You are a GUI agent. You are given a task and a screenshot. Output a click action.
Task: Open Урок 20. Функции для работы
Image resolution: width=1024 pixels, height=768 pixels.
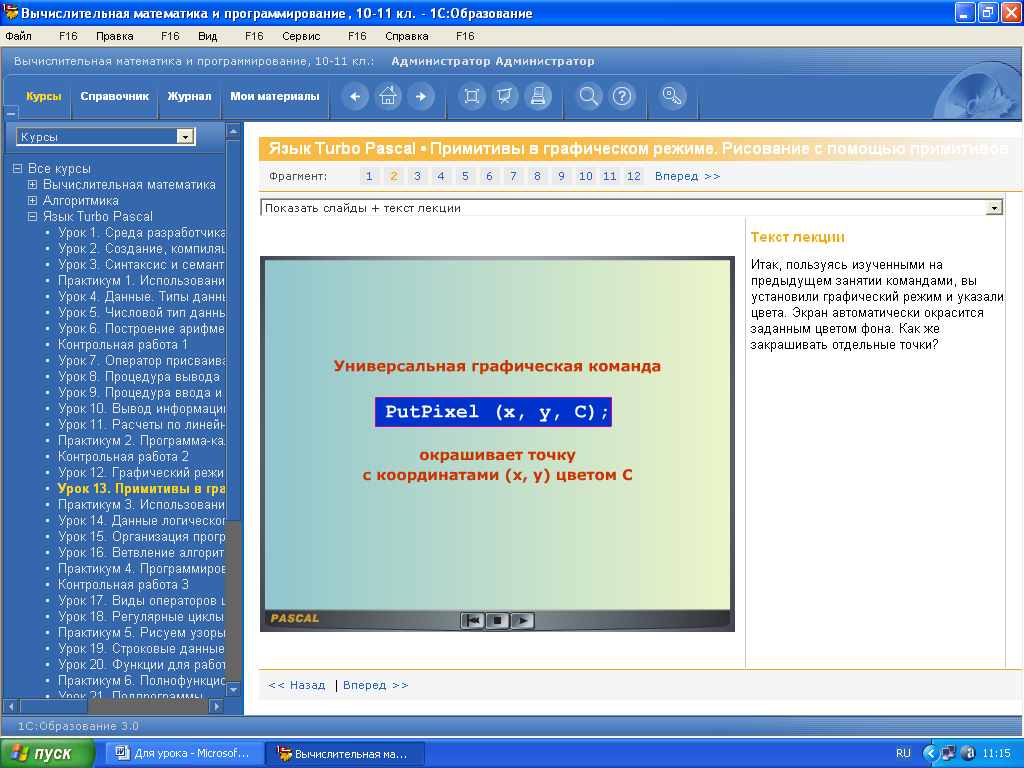141,664
